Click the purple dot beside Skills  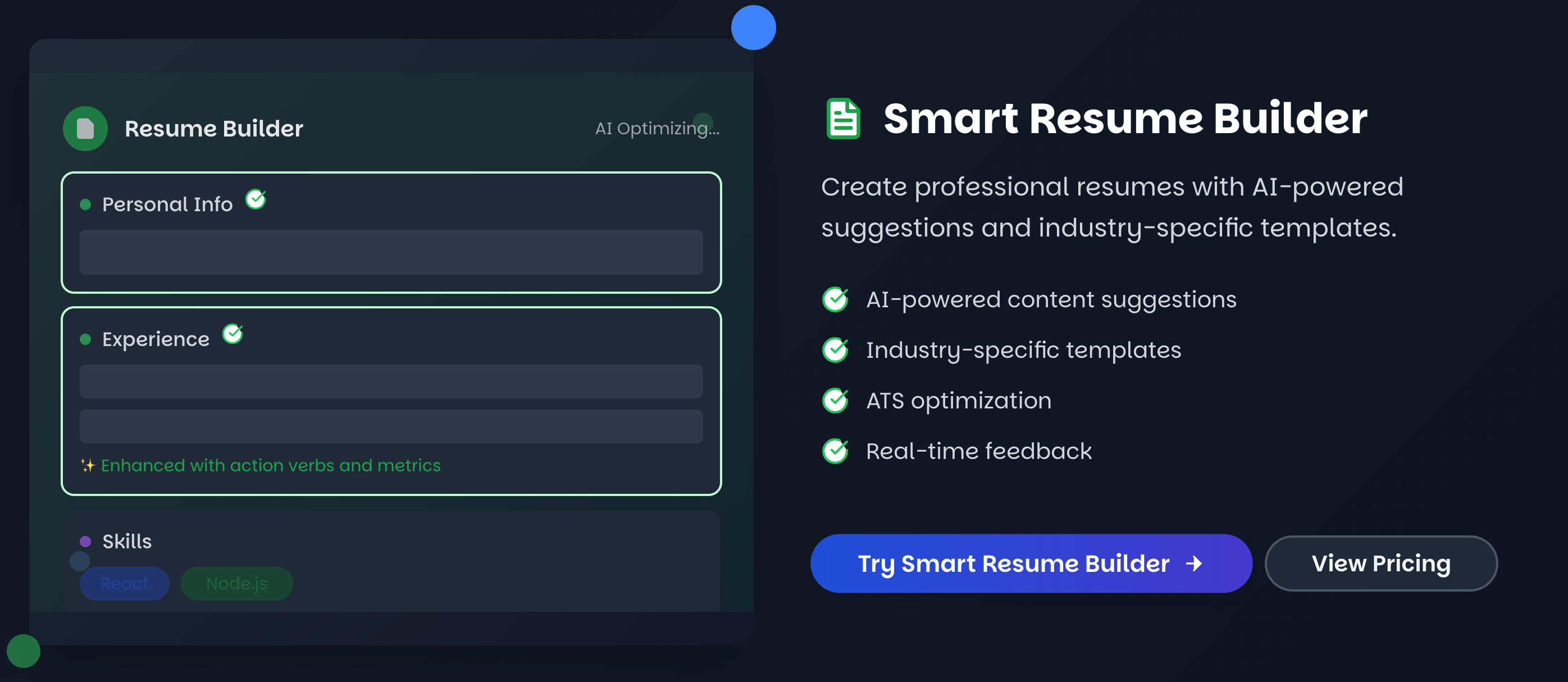point(85,542)
